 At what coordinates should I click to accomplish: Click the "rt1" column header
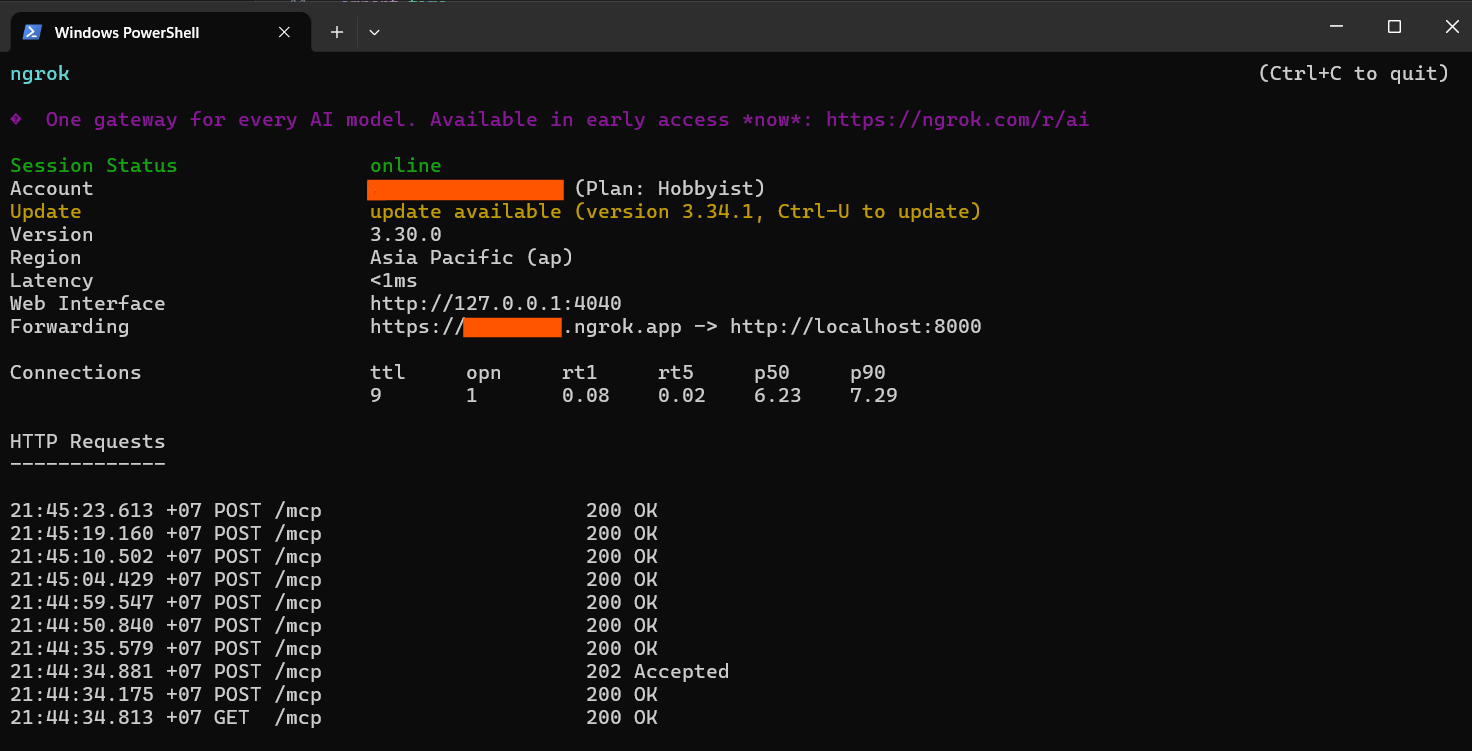(x=580, y=373)
